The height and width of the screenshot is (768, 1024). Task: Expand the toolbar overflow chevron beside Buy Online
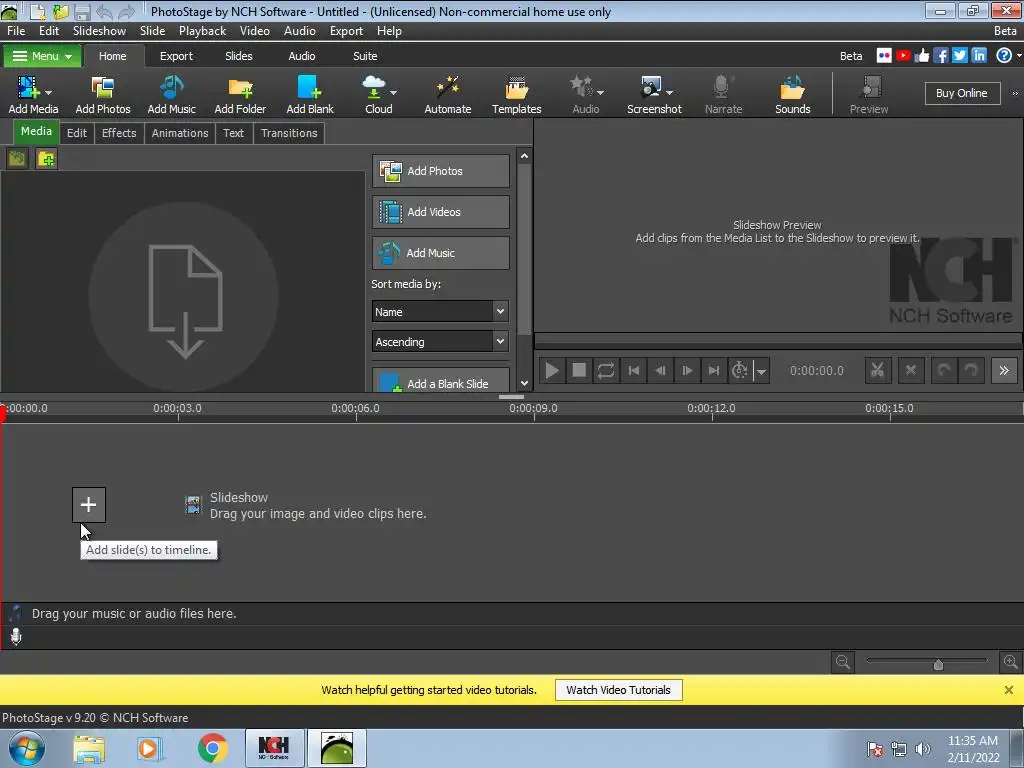(x=1015, y=93)
